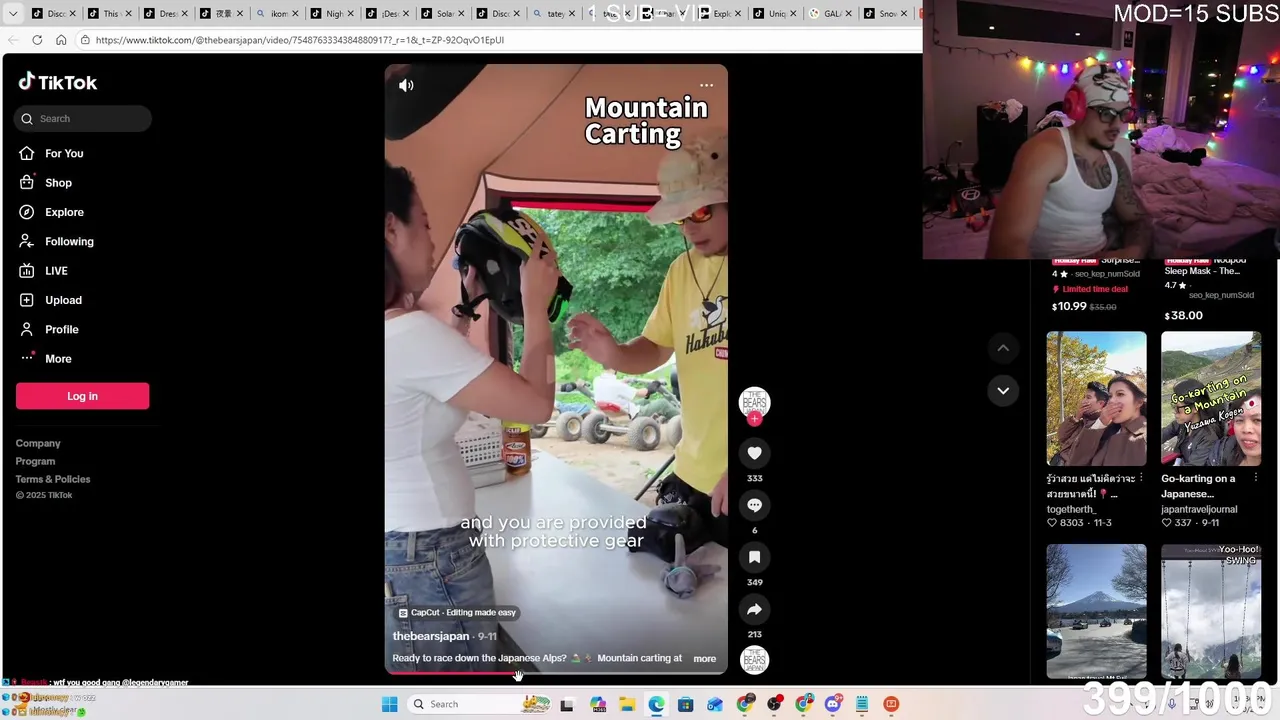Open the video's three-dot options menu
Screen dimensions: 1280x720
click(707, 85)
